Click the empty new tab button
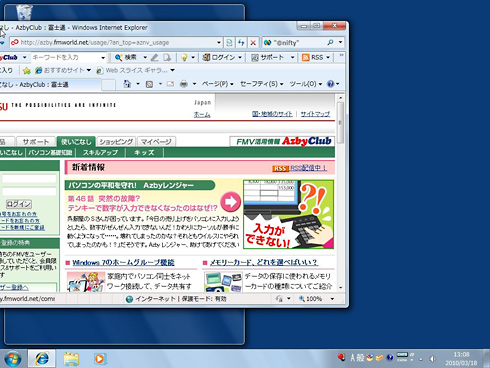The width and height of the screenshot is (490, 368). pos(108,85)
